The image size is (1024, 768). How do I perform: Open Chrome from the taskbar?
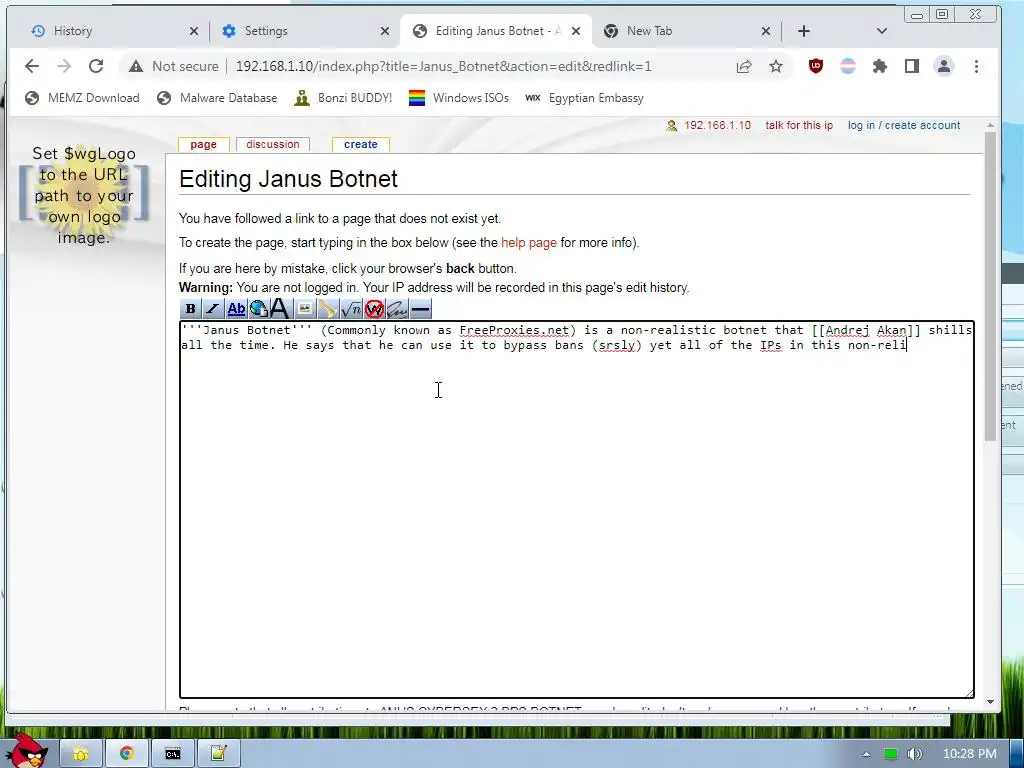pyautogui.click(x=127, y=754)
